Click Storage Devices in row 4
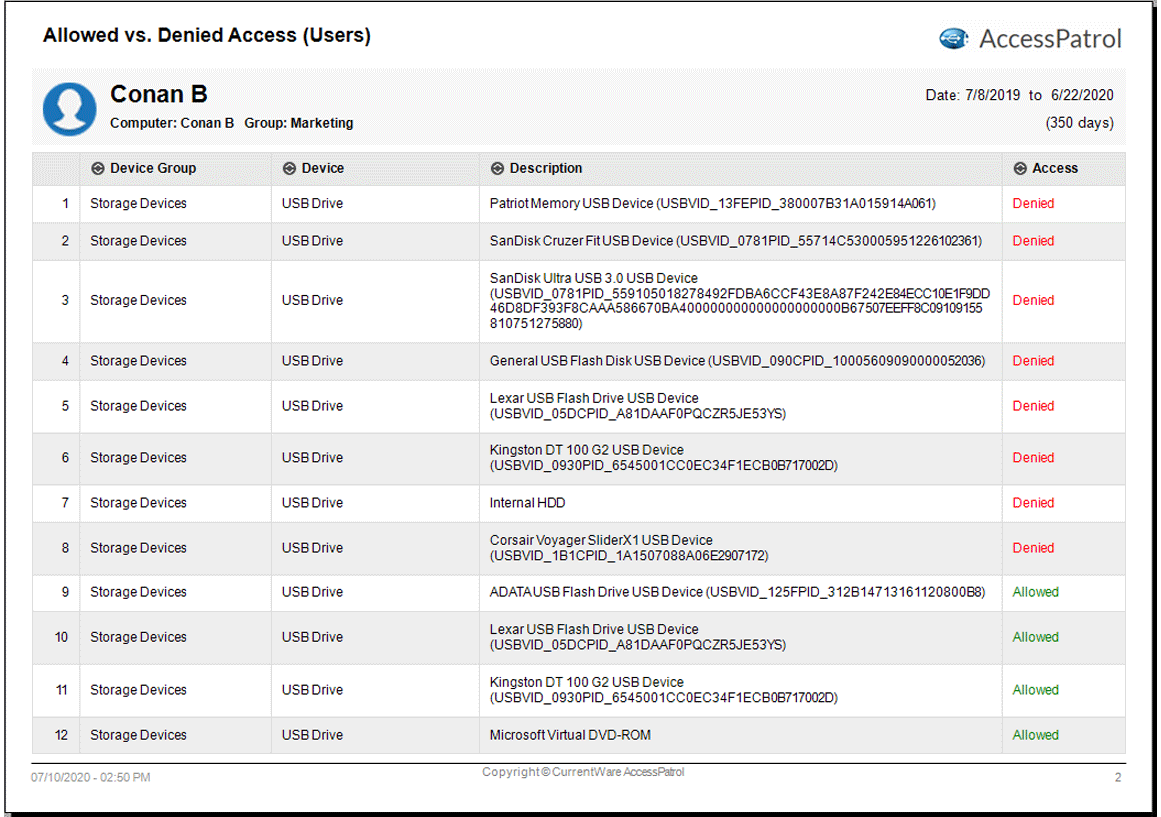Image resolution: width=1161 pixels, height=817 pixels. 138,361
